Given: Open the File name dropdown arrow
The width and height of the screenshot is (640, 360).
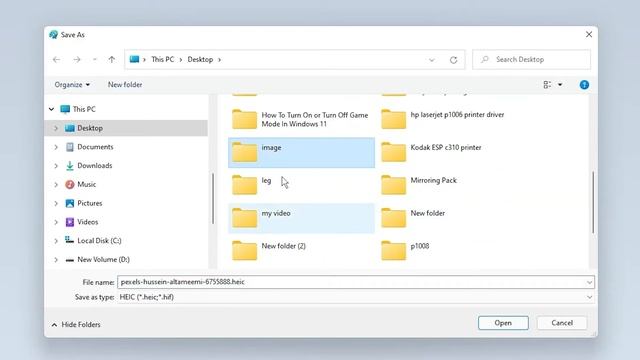Looking at the screenshot, I should pos(589,282).
